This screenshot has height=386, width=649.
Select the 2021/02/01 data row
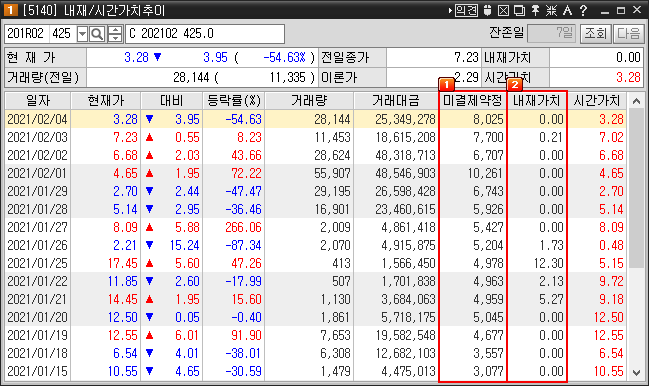pos(316,173)
